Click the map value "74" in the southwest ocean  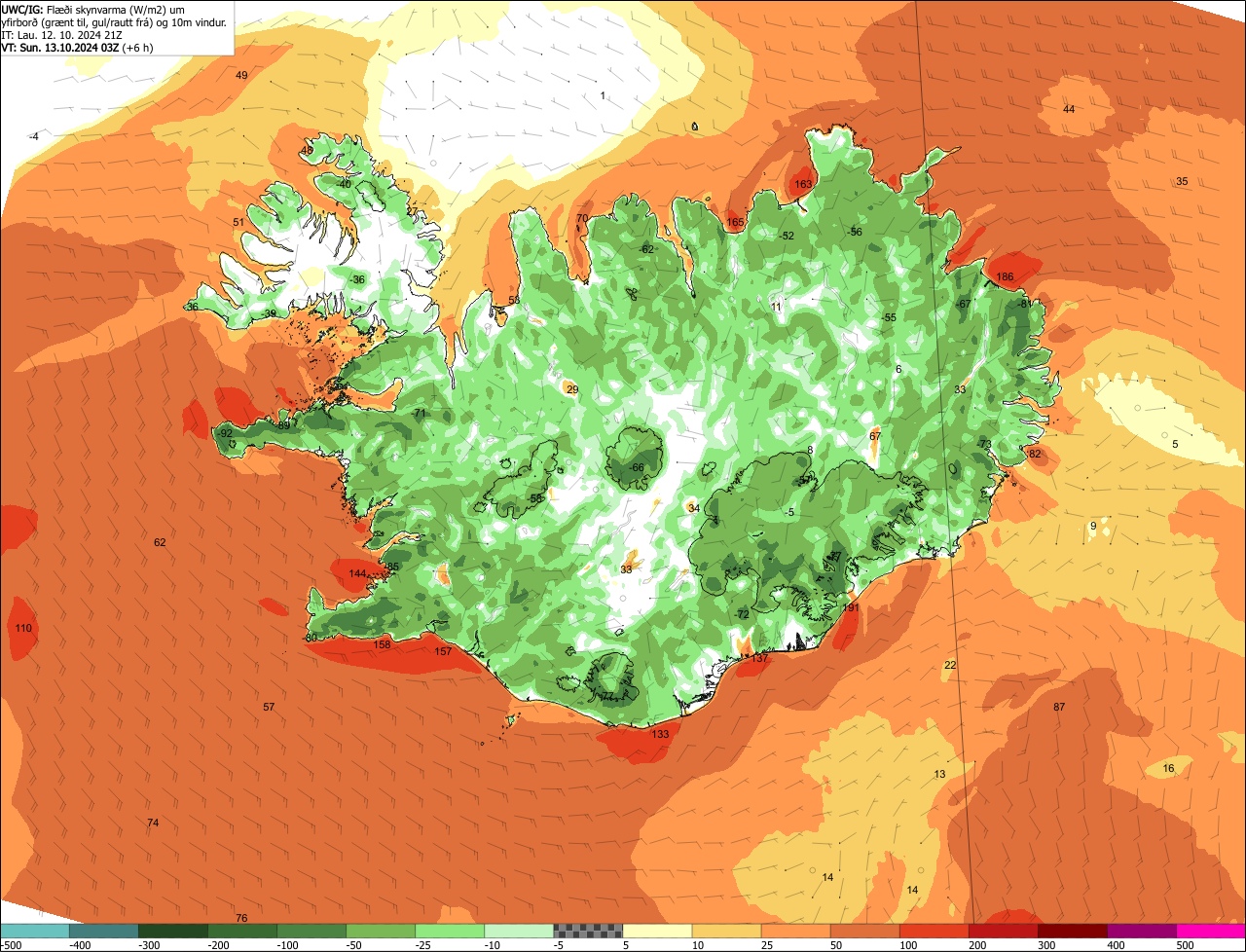coord(153,824)
